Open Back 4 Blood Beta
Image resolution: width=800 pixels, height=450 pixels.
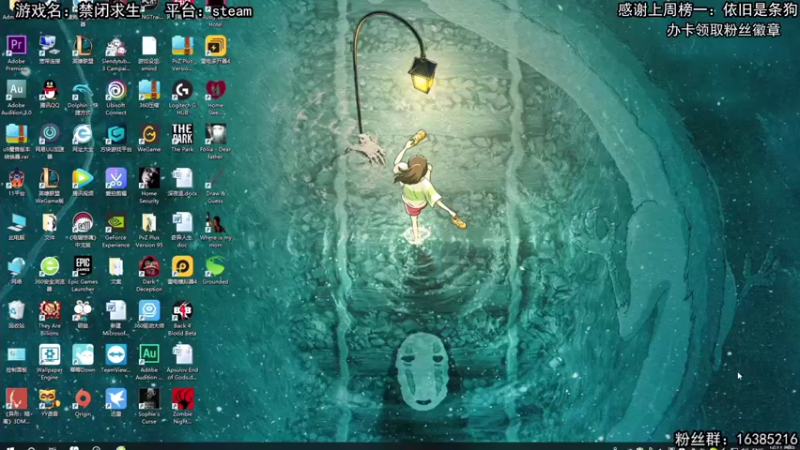point(182,310)
